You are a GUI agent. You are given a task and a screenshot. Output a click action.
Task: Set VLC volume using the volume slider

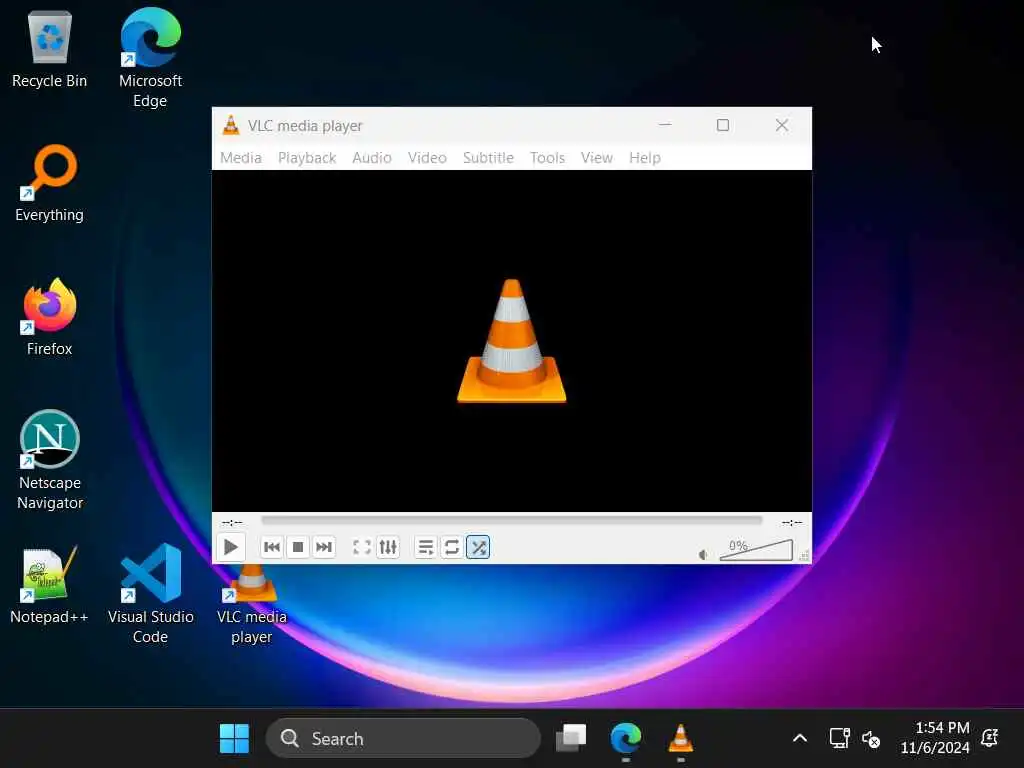(756, 550)
